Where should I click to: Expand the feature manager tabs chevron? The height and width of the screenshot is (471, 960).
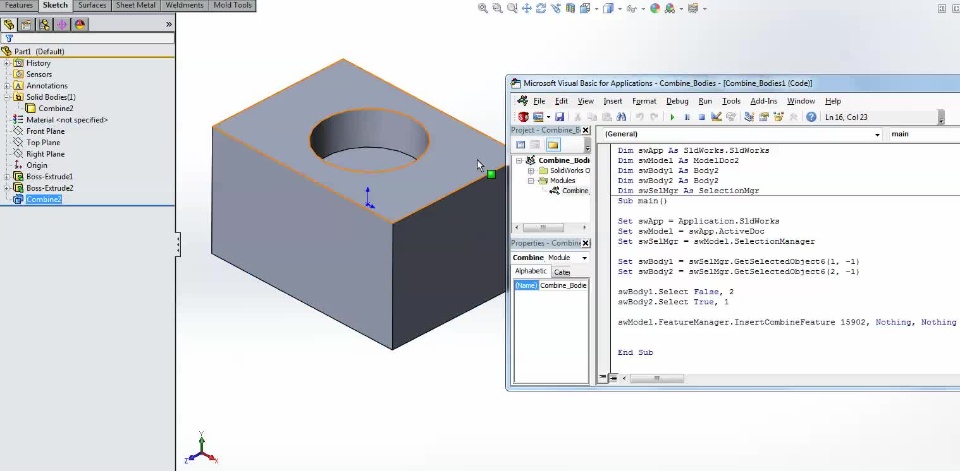[x=169, y=24]
